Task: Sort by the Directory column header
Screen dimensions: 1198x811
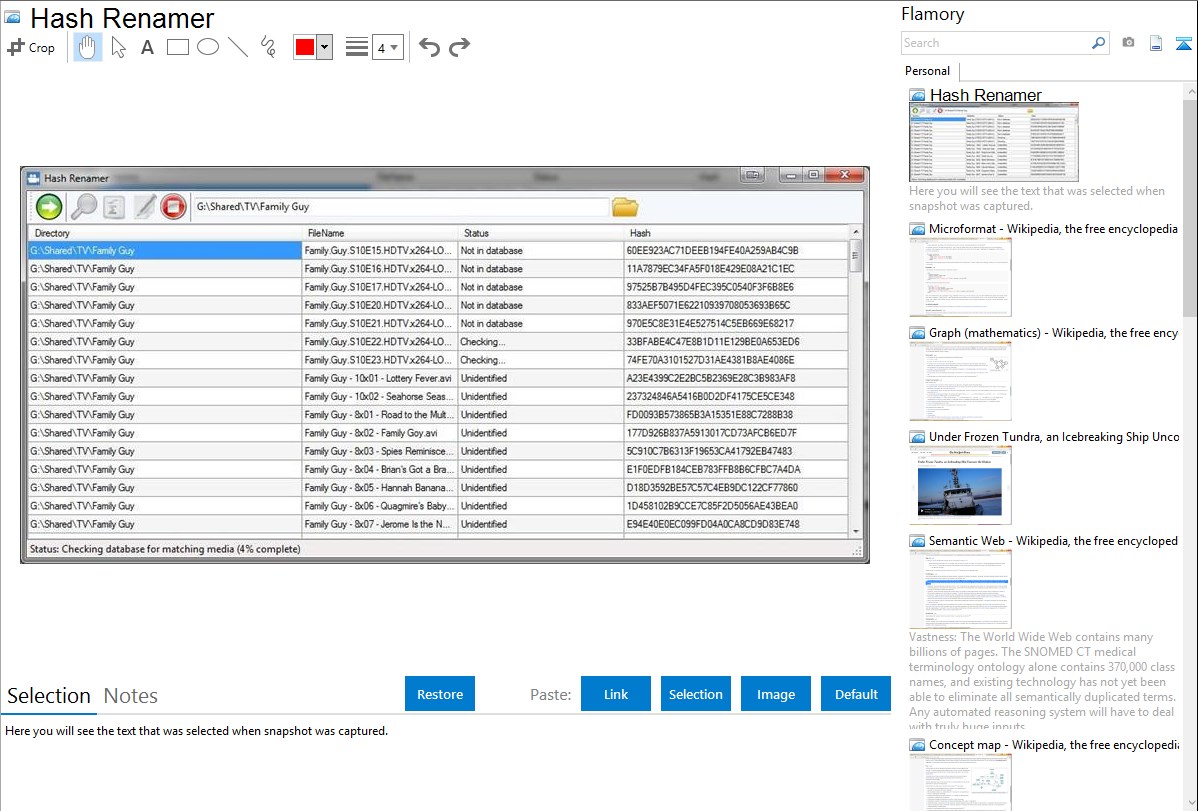Action: [165, 233]
